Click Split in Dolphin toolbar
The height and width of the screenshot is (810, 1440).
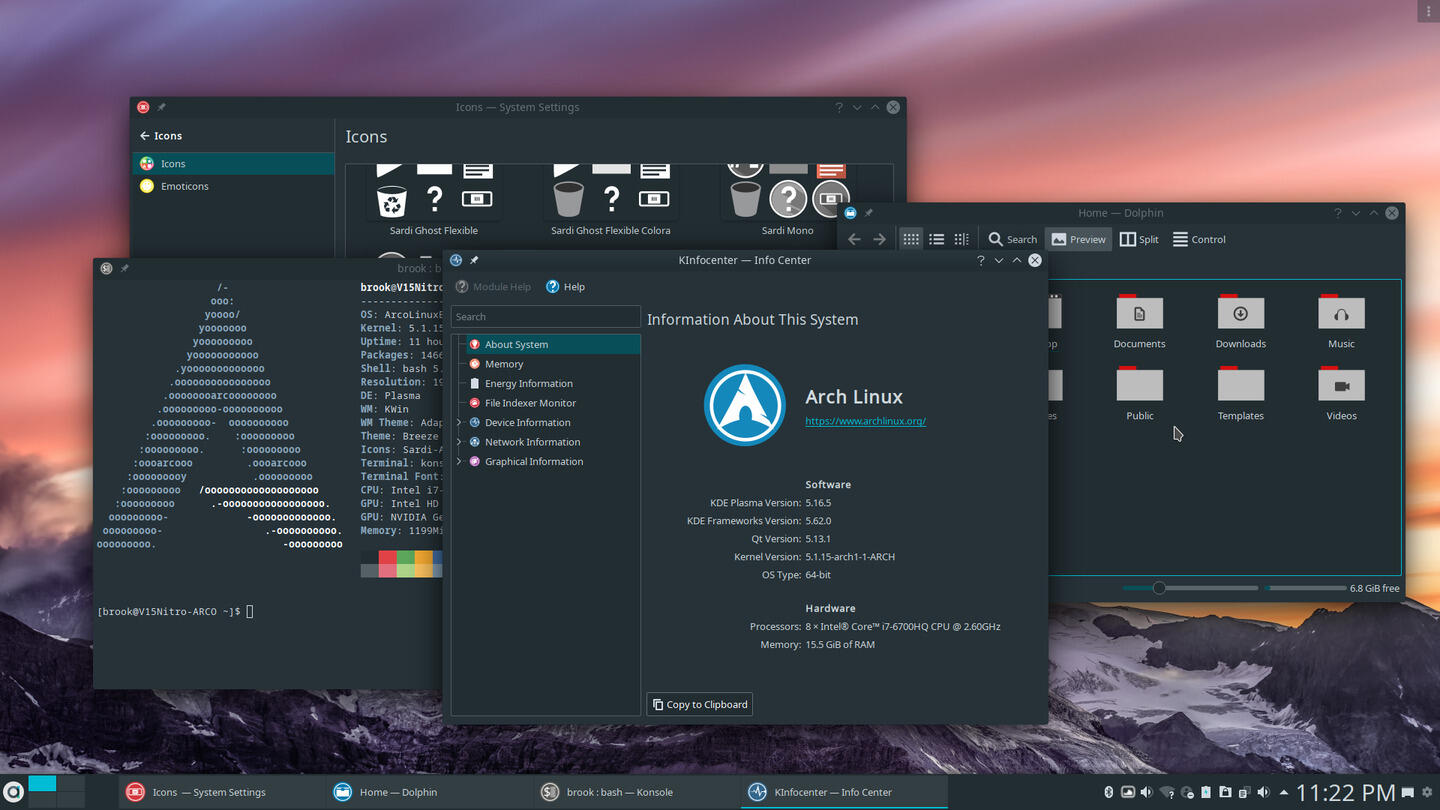point(1139,239)
